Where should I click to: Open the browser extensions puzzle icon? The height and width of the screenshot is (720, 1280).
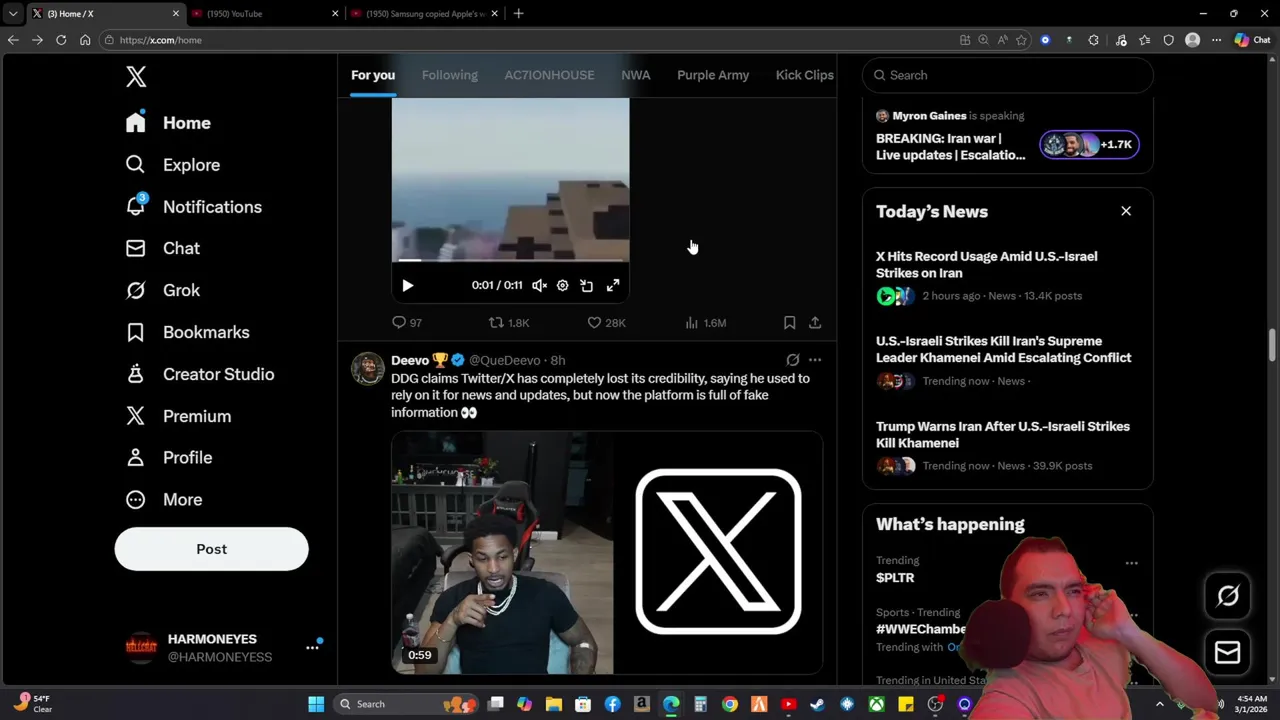(x=1093, y=40)
